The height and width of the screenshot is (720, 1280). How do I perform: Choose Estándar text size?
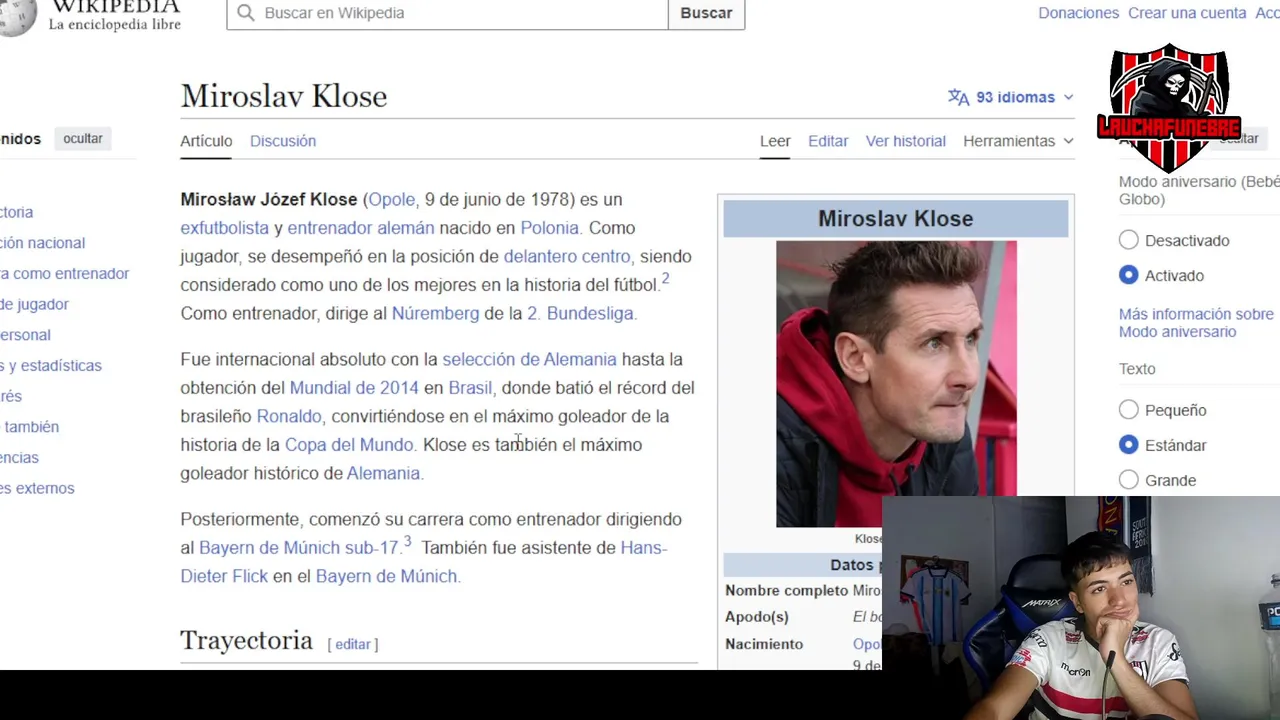[x=1129, y=445]
